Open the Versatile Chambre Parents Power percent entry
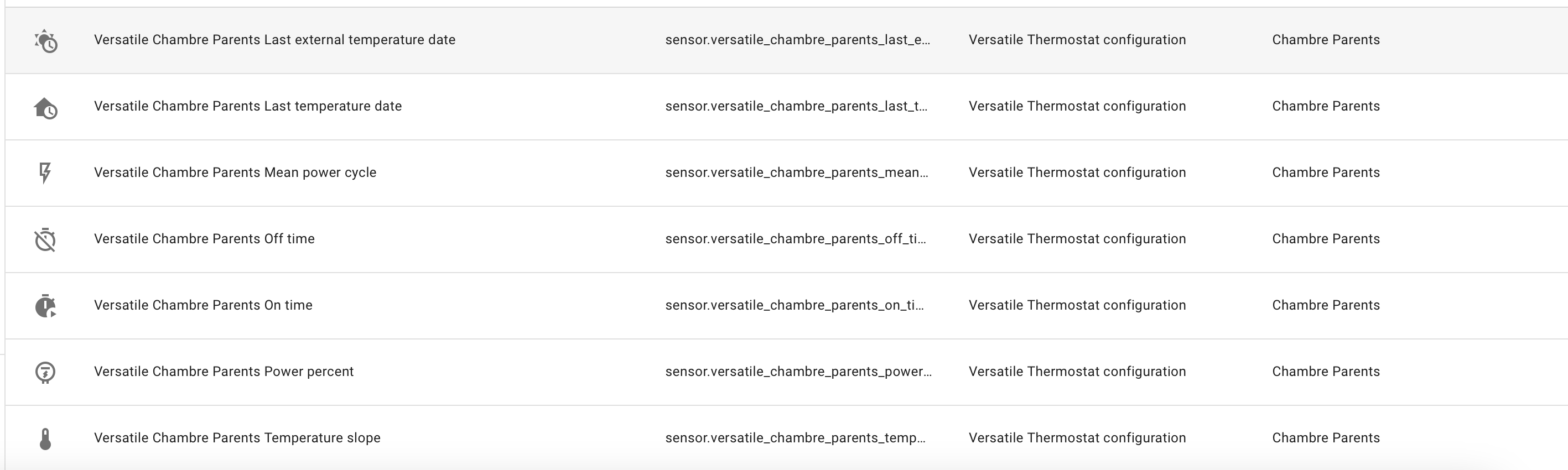Screen dimensions: 1568x470 pyautogui.click(x=224, y=372)
